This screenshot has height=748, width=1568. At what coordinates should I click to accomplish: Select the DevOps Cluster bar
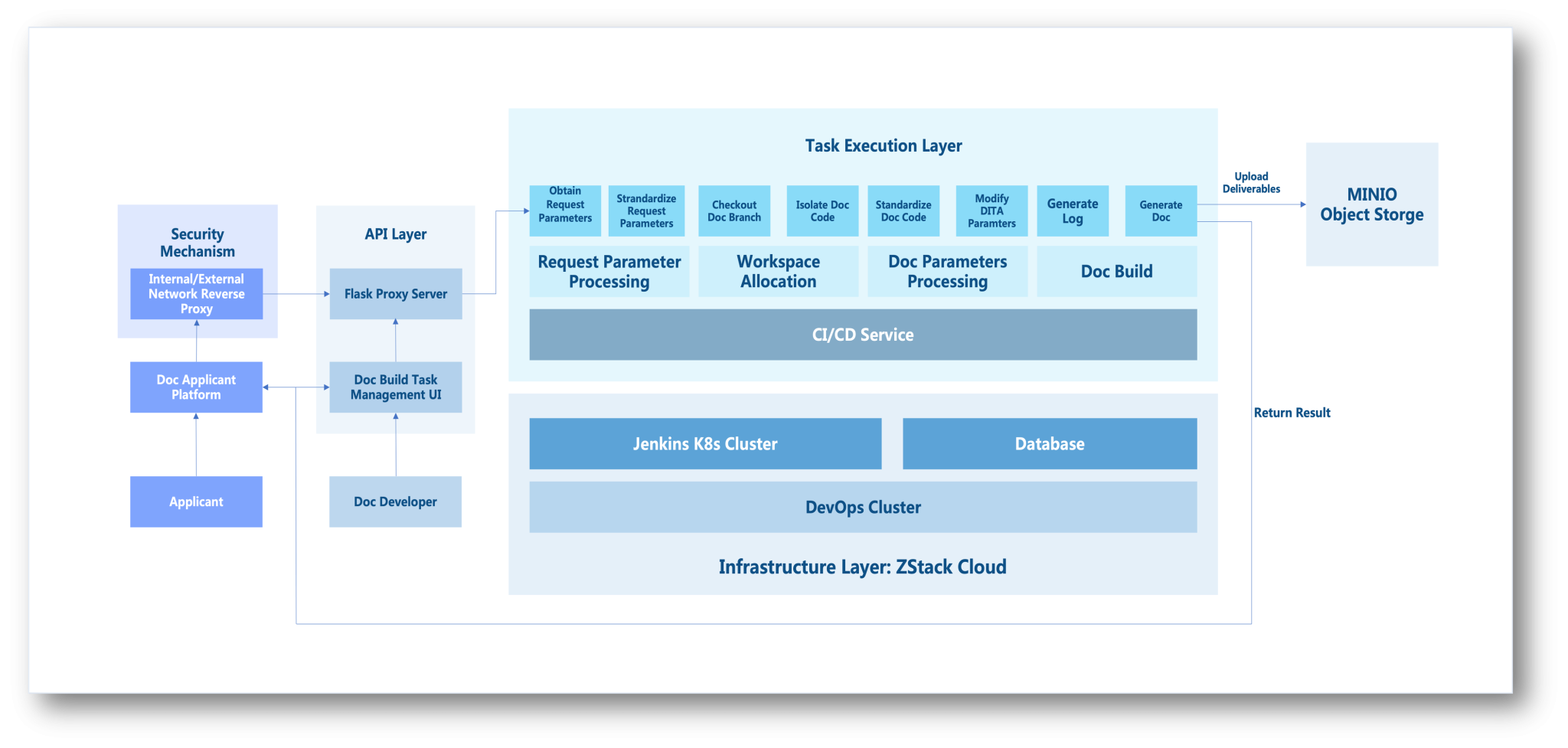[863, 507]
